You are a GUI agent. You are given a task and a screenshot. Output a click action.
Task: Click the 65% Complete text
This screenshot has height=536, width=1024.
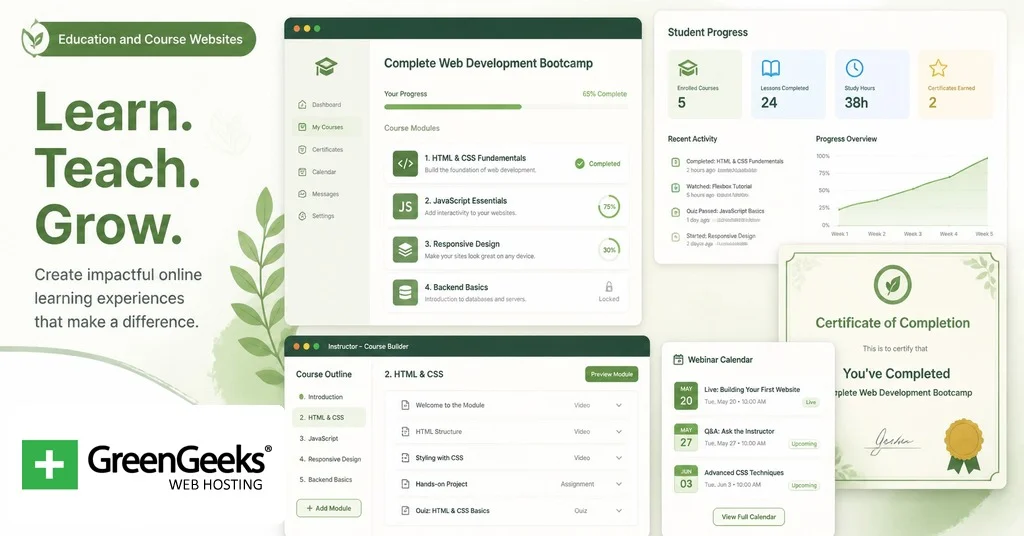(x=605, y=94)
